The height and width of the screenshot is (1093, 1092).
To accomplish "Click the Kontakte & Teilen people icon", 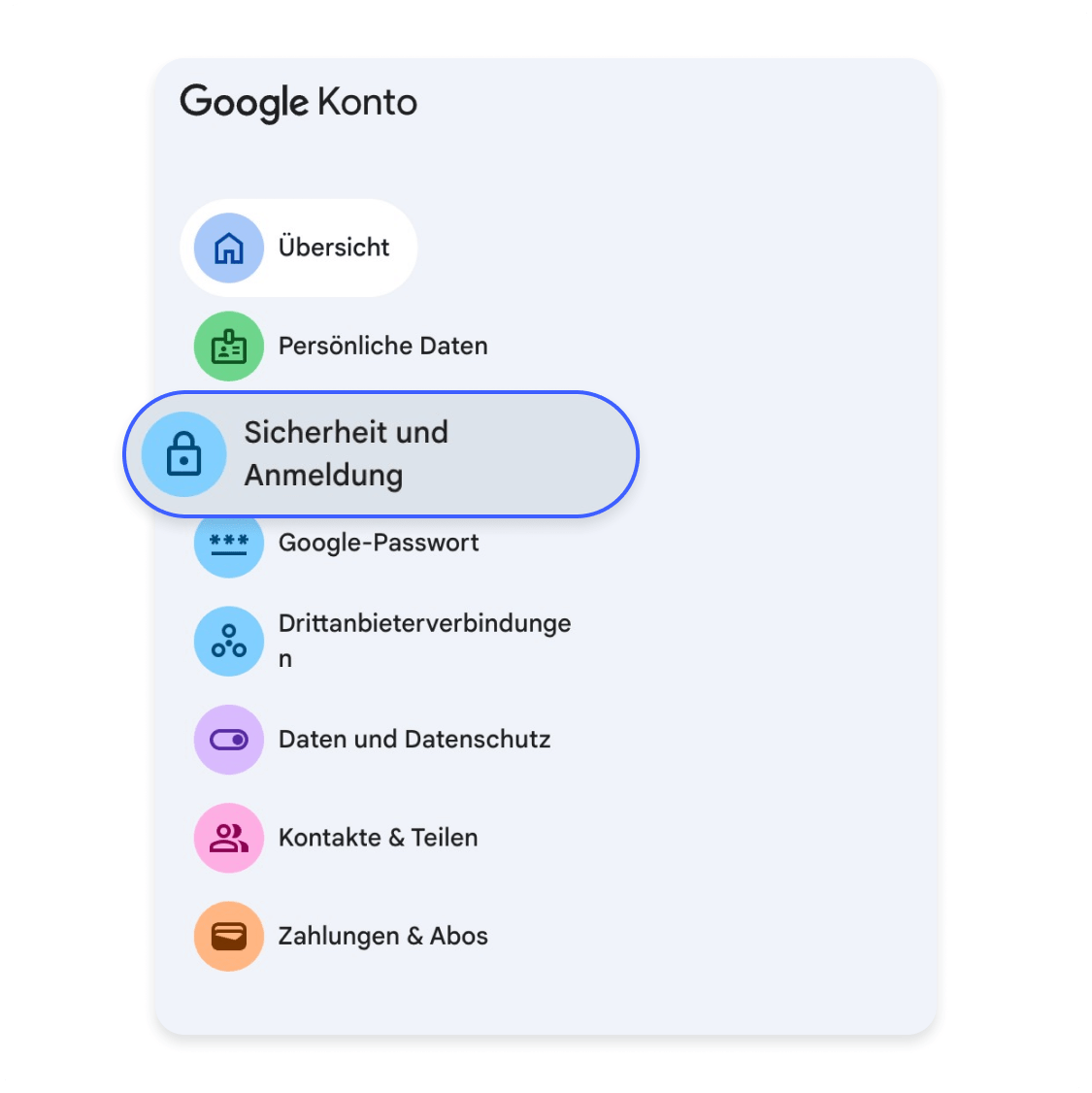I will [x=229, y=838].
